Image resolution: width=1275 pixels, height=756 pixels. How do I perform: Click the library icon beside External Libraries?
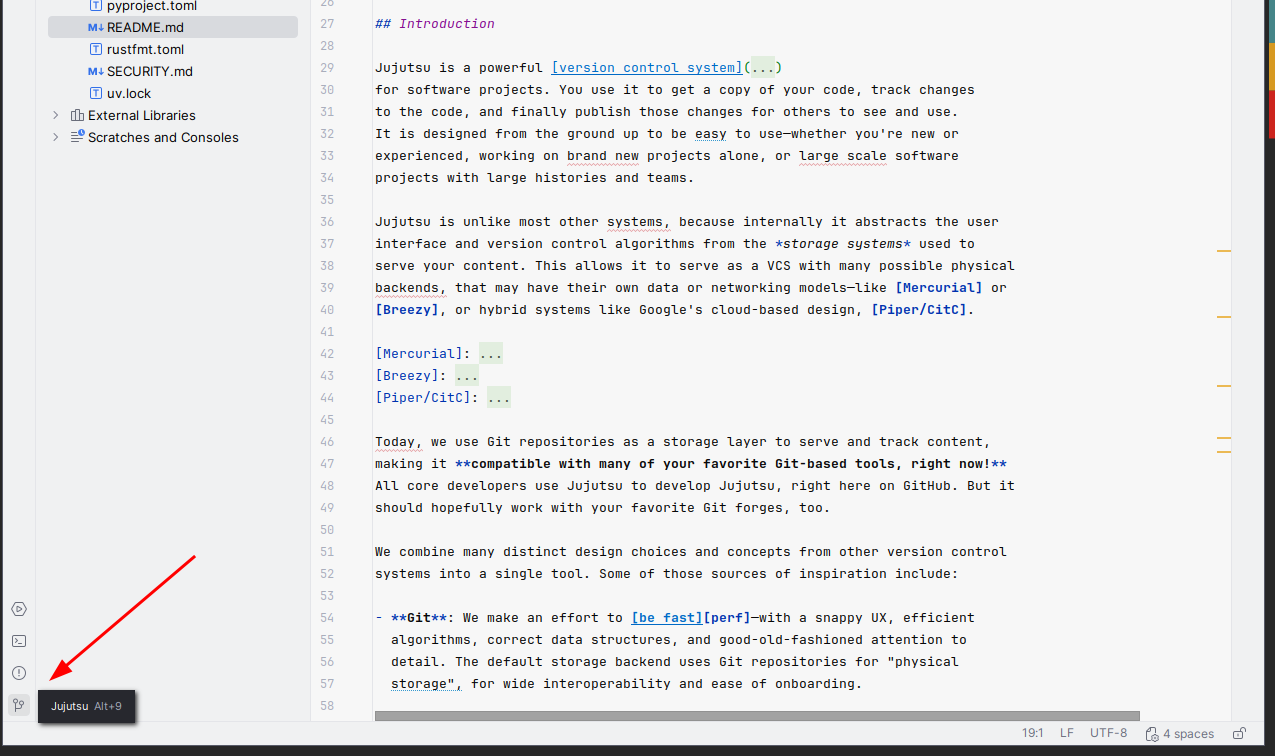77,115
